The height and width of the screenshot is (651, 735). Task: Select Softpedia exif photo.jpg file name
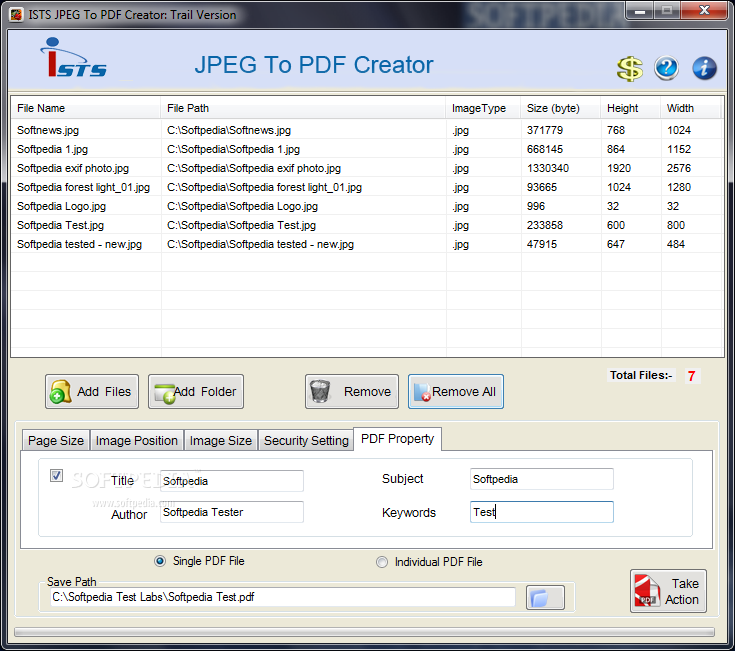(x=73, y=168)
